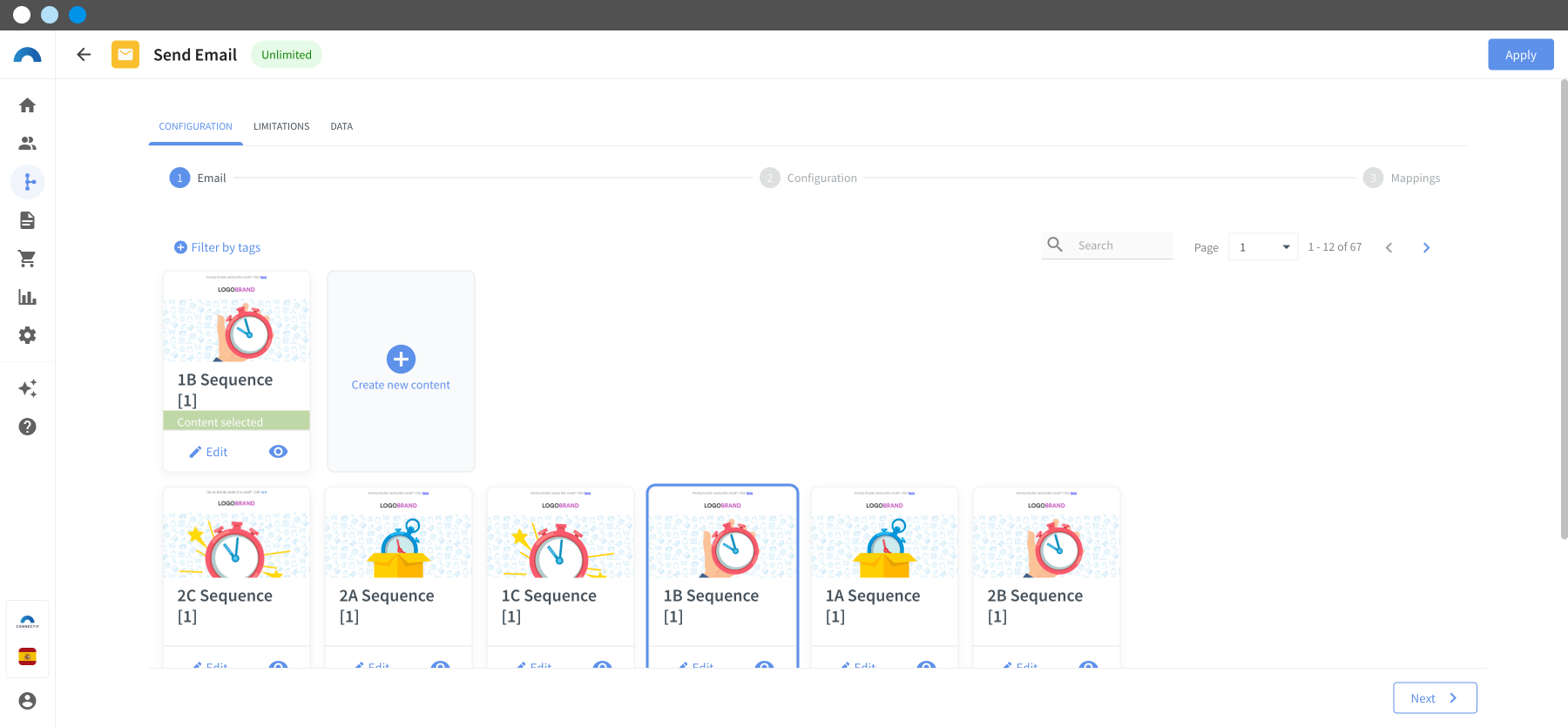
Task: Click the vertical page scrollbar
Action: [x=1564, y=309]
